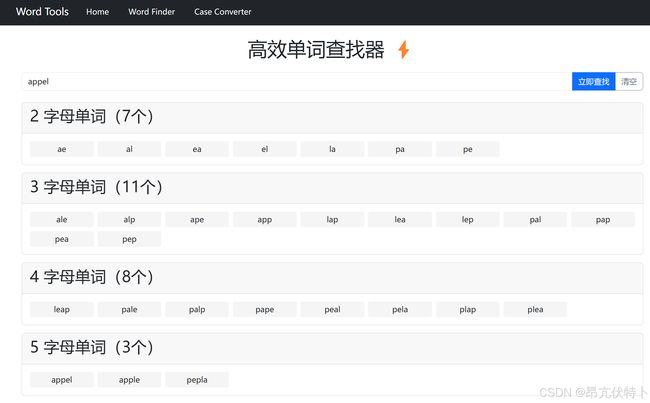Click the letters input field containing appel

coord(297,82)
